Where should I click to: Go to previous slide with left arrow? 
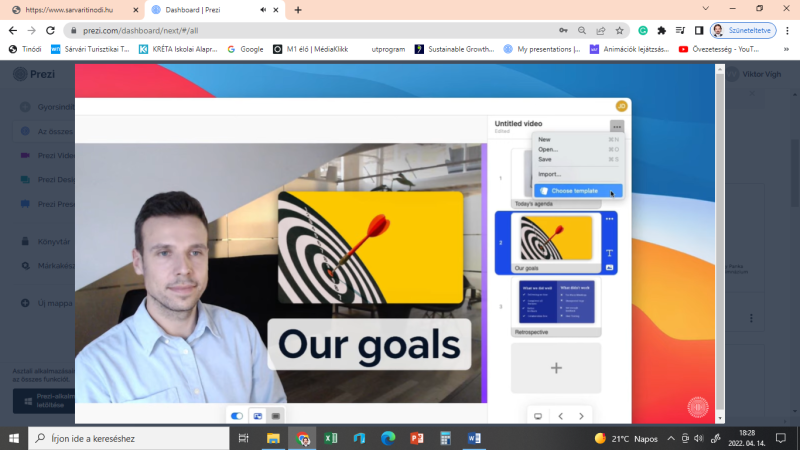click(560, 416)
